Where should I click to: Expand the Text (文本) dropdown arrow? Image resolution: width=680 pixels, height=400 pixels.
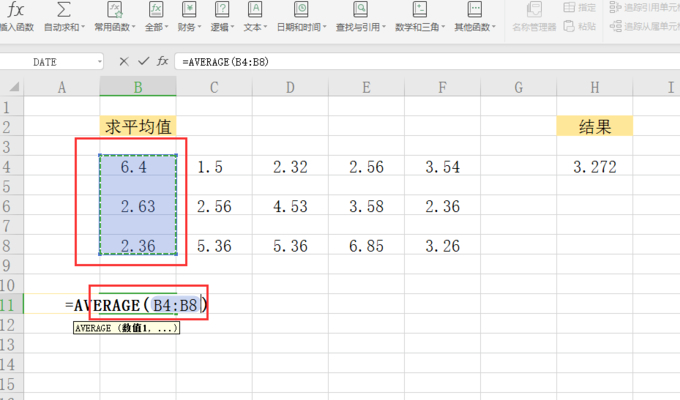click(x=265, y=27)
